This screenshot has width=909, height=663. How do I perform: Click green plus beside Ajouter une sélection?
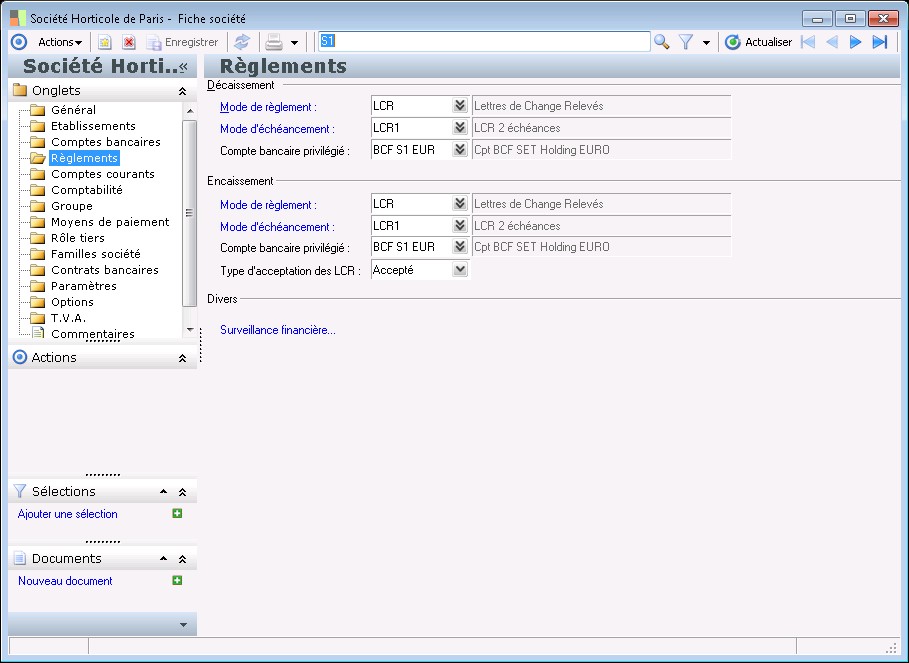click(x=177, y=513)
